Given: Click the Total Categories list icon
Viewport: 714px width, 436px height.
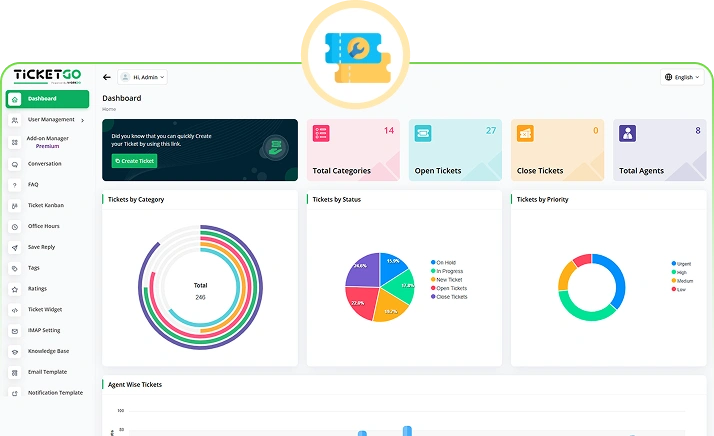Looking at the screenshot, I should pos(321,133).
